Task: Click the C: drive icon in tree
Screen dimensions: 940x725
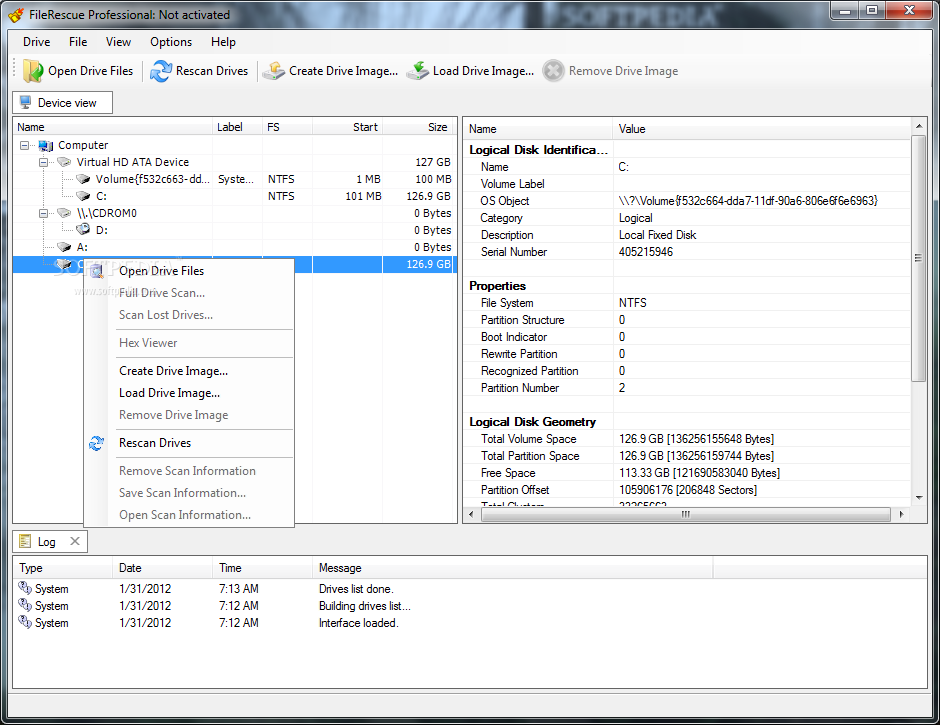Action: [83, 196]
